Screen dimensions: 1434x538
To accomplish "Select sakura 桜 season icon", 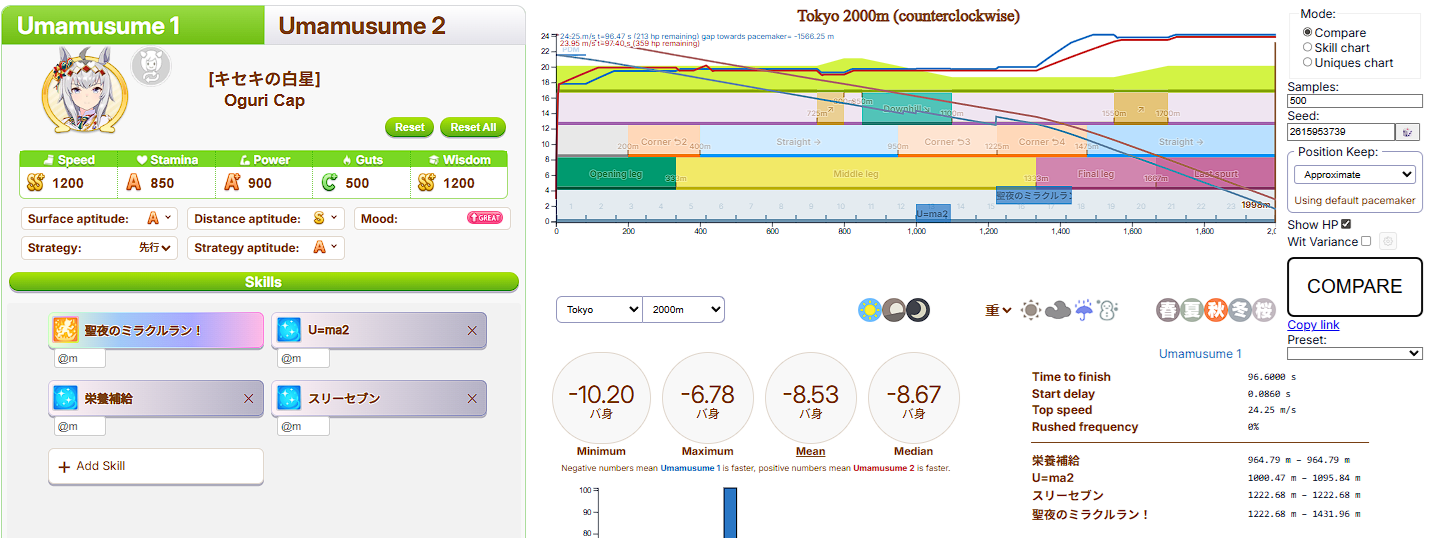I will coord(1264,310).
